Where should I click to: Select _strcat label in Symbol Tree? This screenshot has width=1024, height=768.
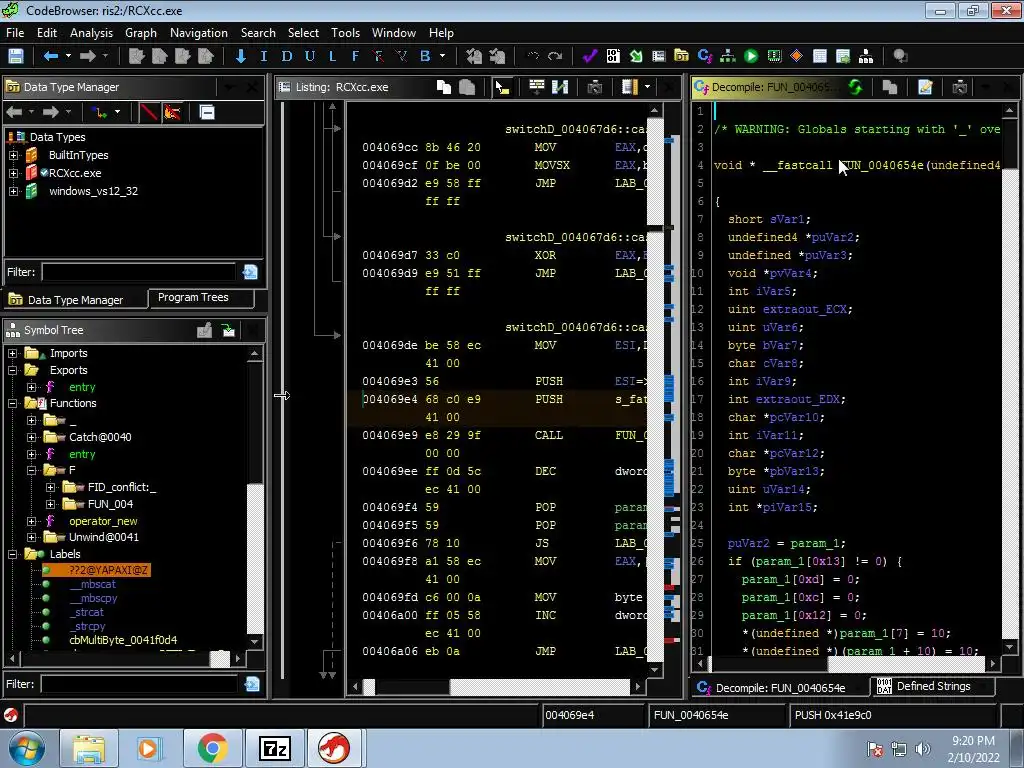click(87, 613)
